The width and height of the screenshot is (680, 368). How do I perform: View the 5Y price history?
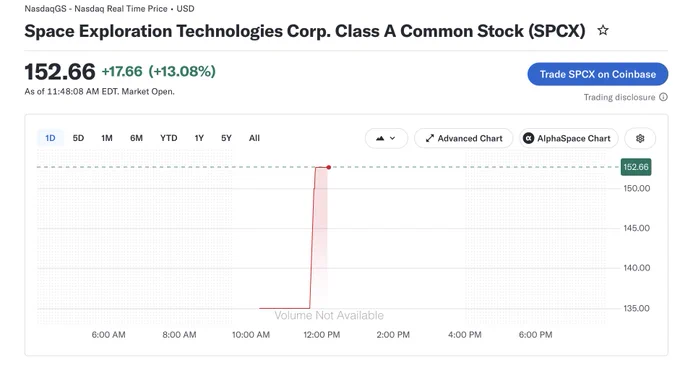click(x=226, y=138)
